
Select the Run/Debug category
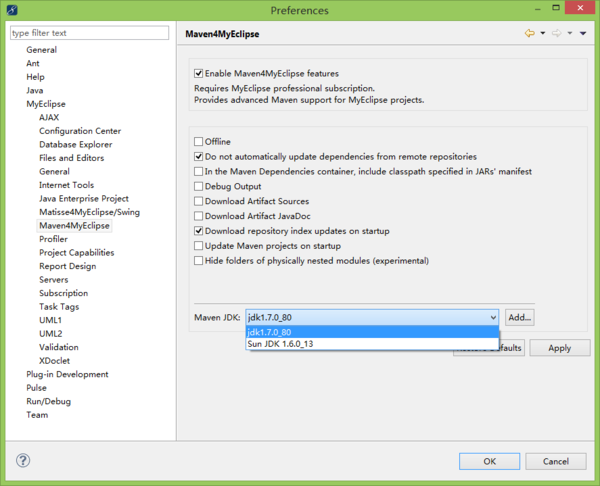click(x=49, y=401)
